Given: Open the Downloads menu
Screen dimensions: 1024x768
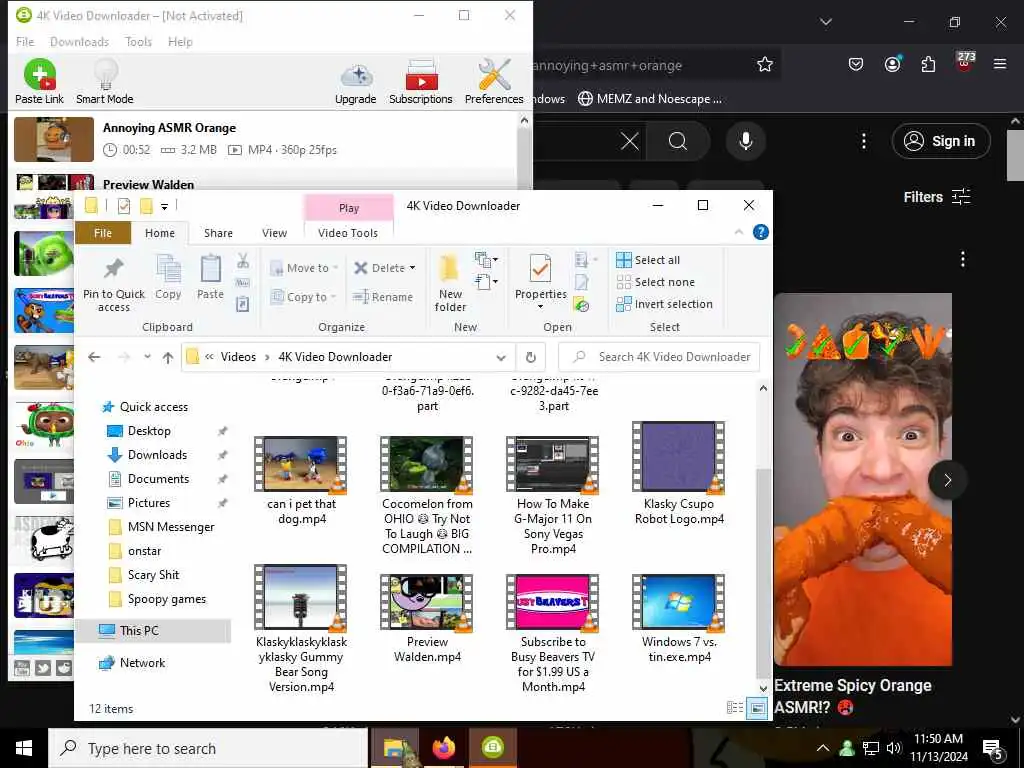Looking at the screenshot, I should [x=79, y=42].
